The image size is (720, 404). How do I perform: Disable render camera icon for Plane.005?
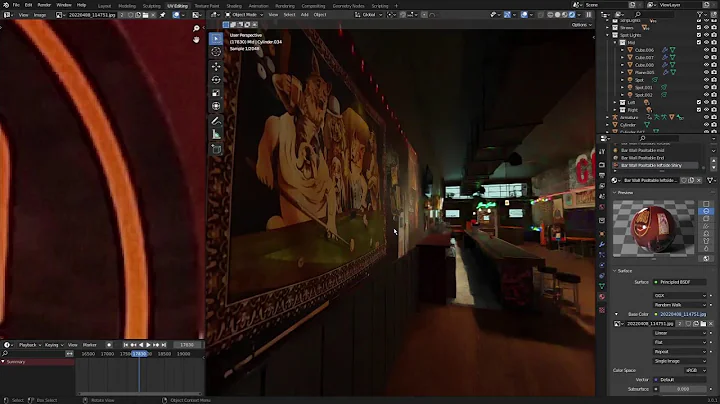click(714, 73)
